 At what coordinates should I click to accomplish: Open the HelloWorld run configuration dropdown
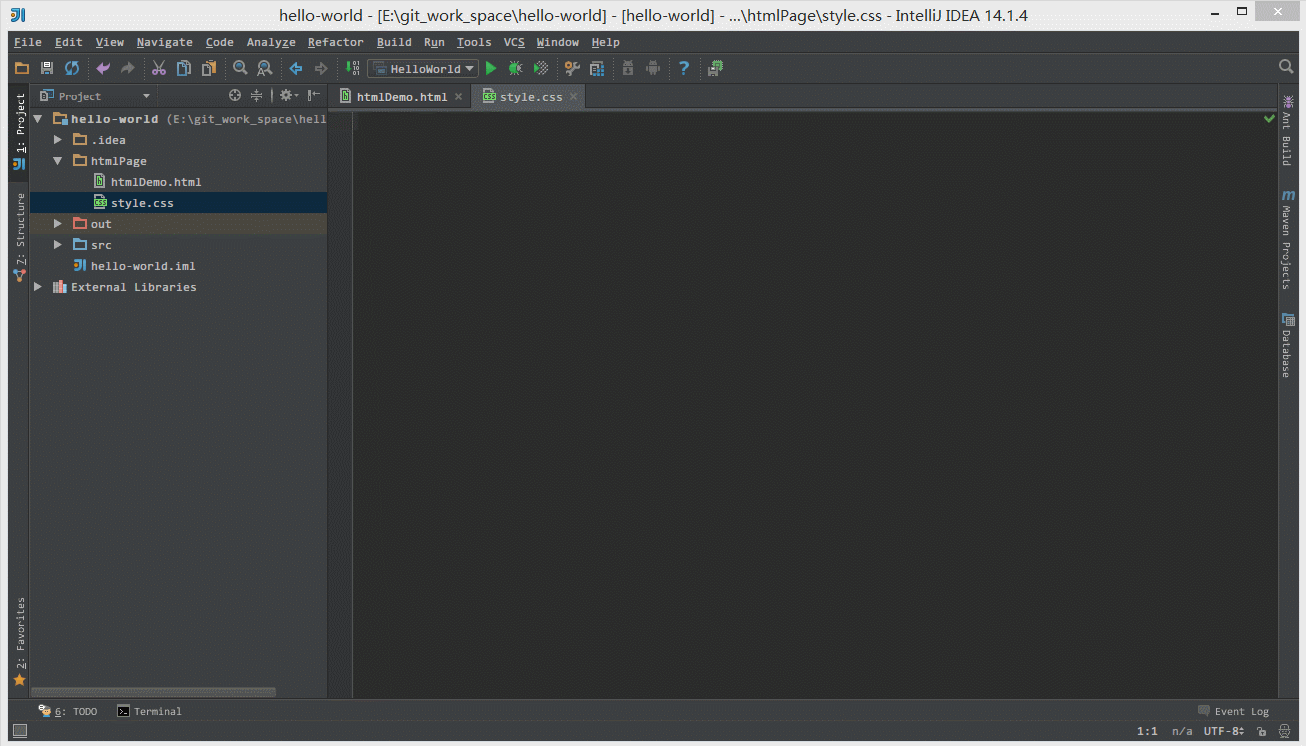pos(422,68)
